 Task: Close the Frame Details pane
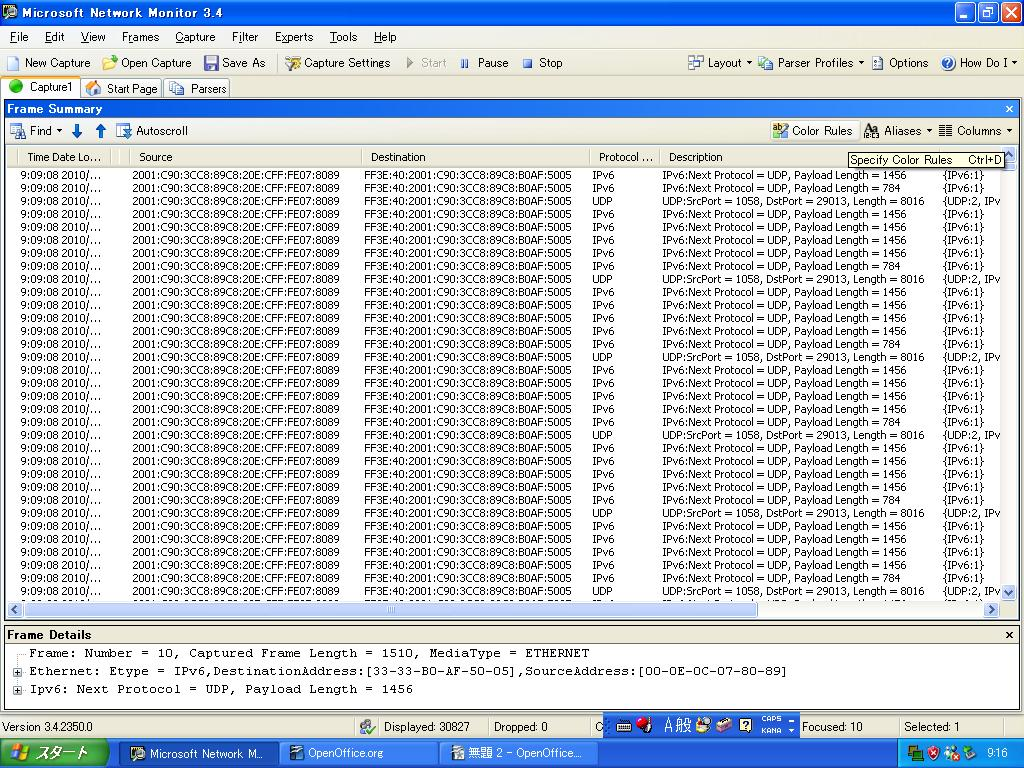pyautogui.click(x=1009, y=635)
